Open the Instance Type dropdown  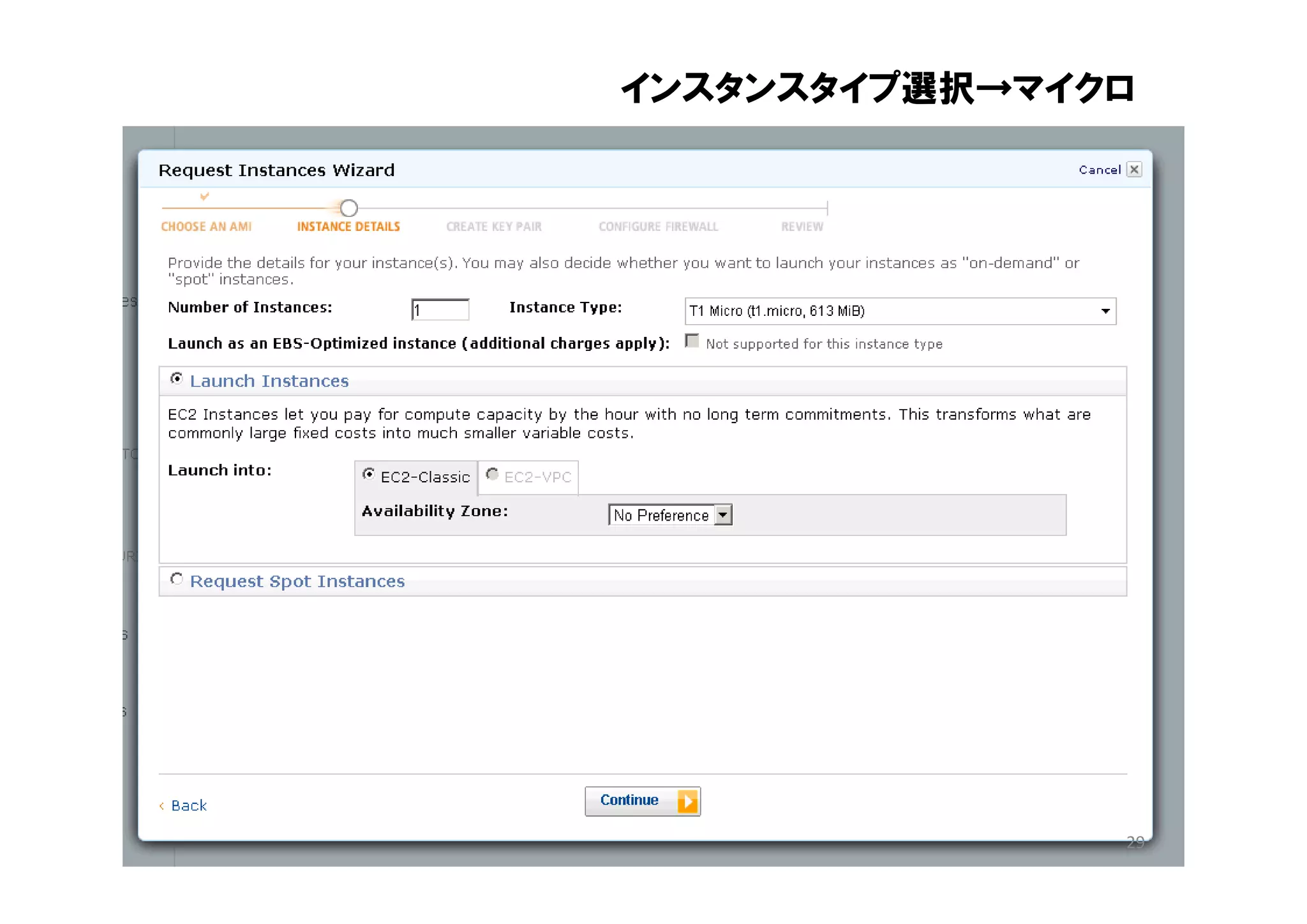coord(900,311)
